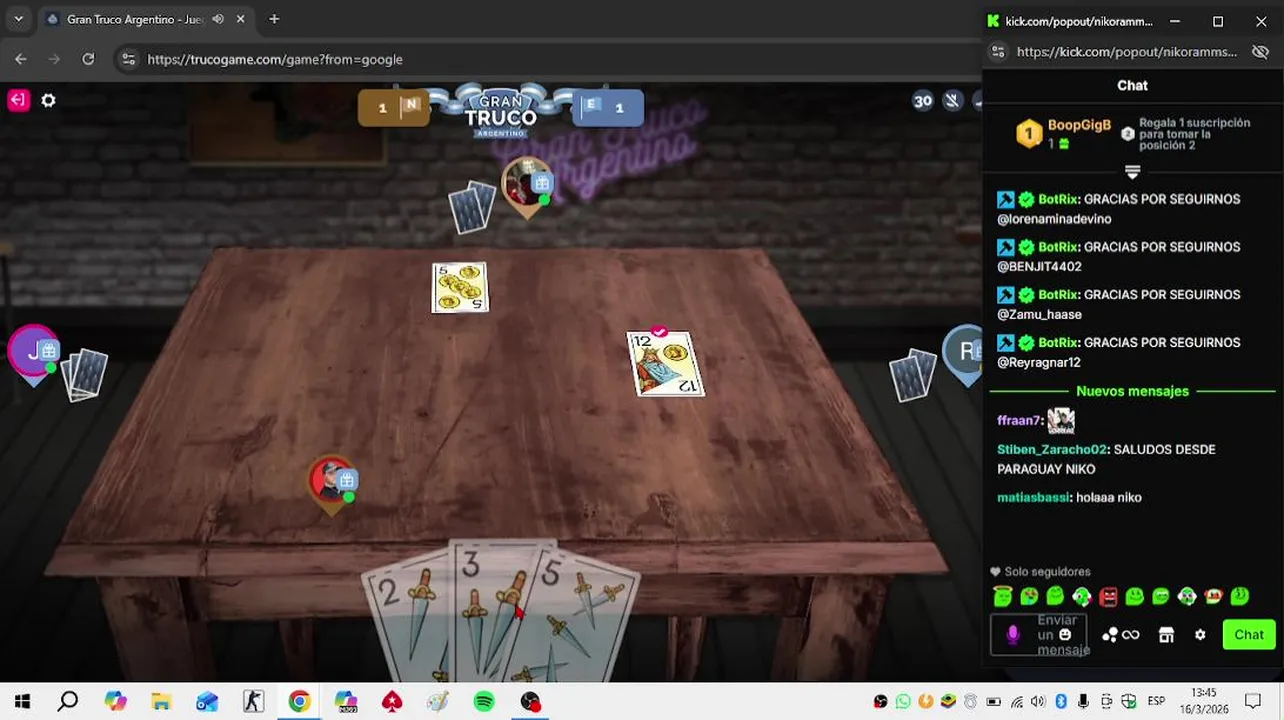Open a new browser tab

(274, 19)
